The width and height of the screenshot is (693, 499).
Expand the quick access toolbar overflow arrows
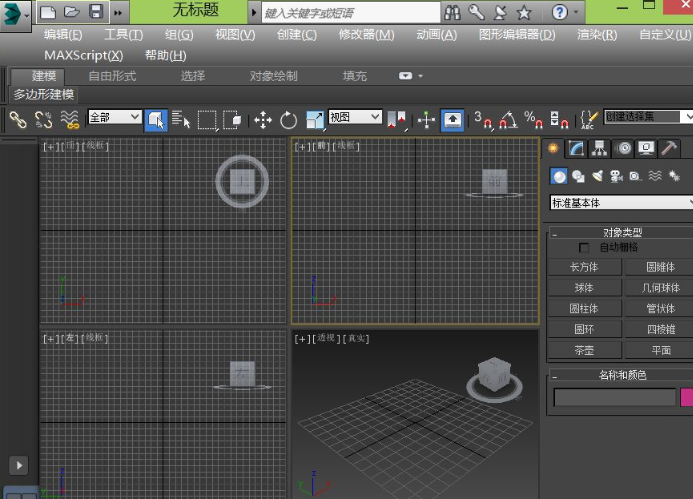(x=118, y=13)
